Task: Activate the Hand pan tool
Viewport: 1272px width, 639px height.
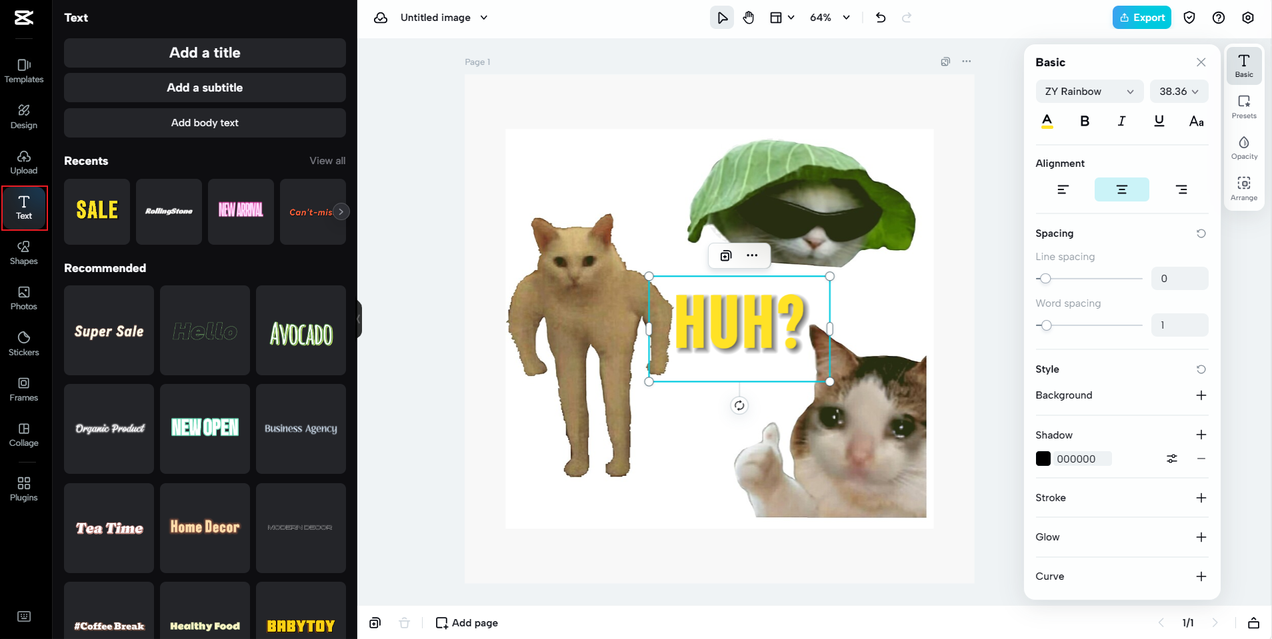Action: pyautogui.click(x=749, y=18)
